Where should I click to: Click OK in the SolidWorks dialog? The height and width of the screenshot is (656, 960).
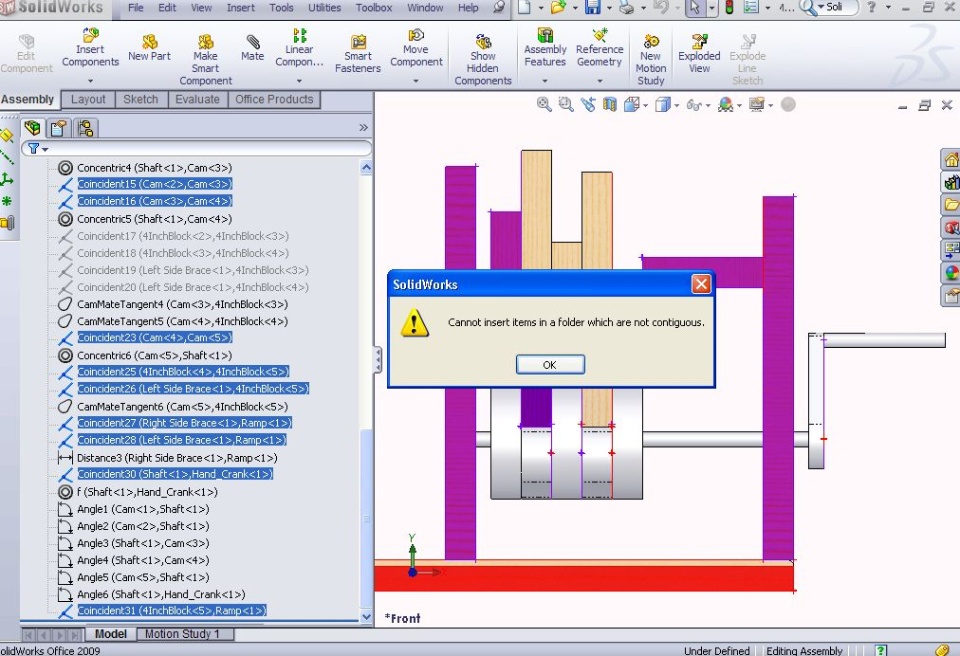(550, 364)
